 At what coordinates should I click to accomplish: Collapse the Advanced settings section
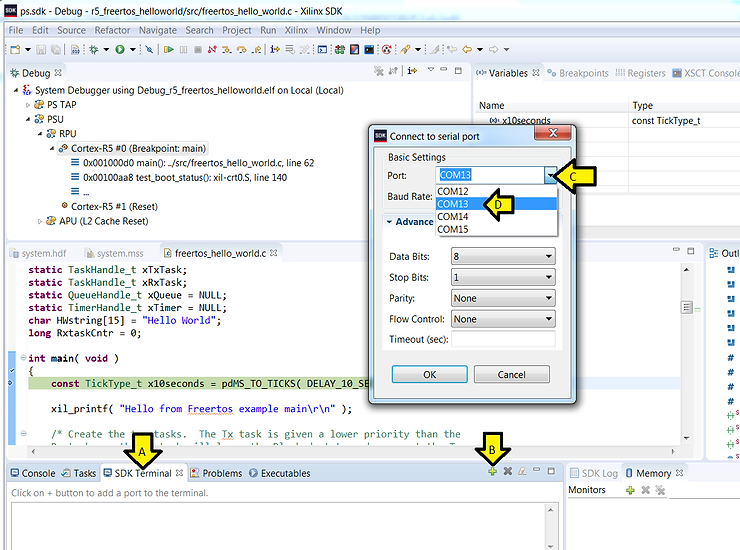pyautogui.click(x=389, y=222)
